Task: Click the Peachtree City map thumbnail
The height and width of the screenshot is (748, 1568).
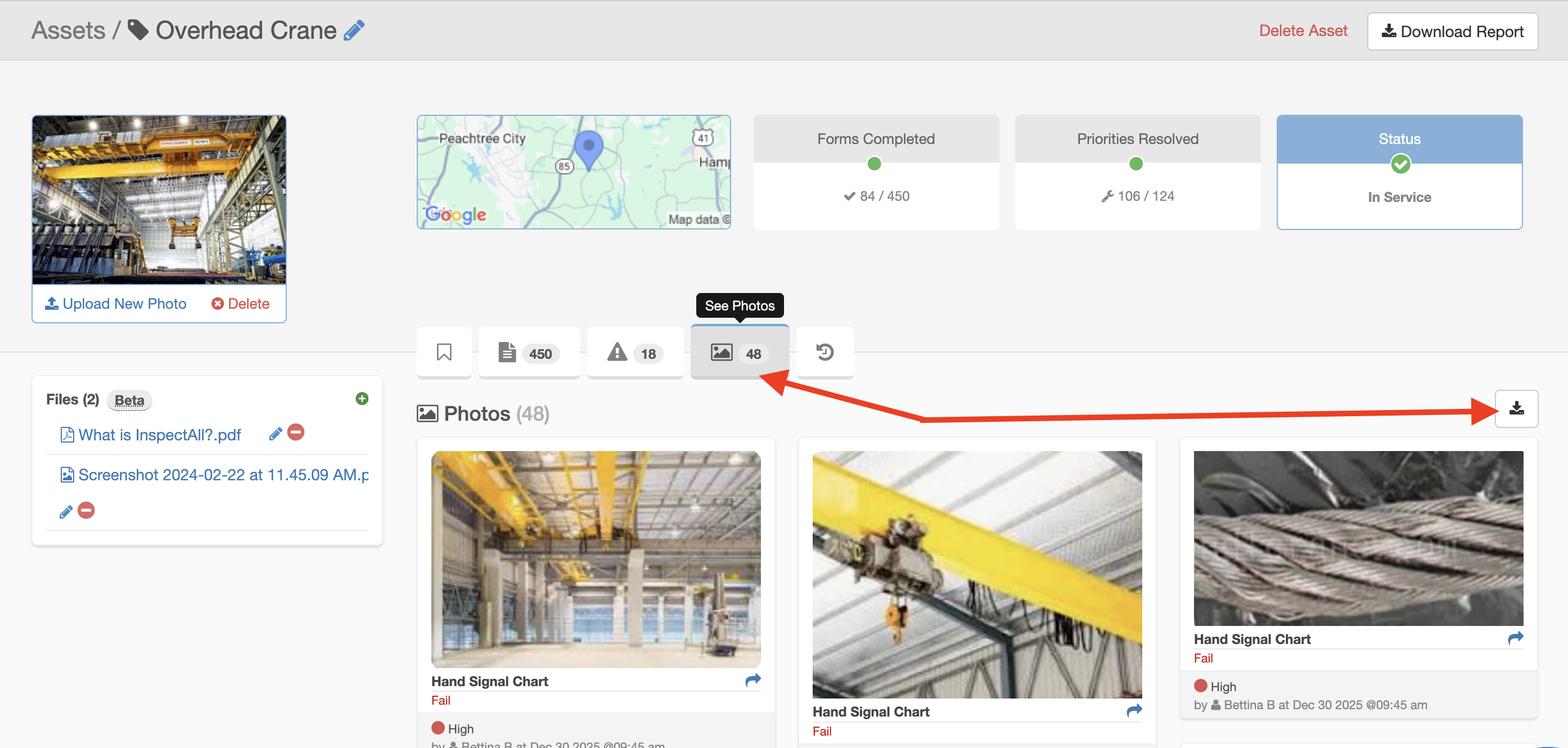Action: (x=573, y=172)
